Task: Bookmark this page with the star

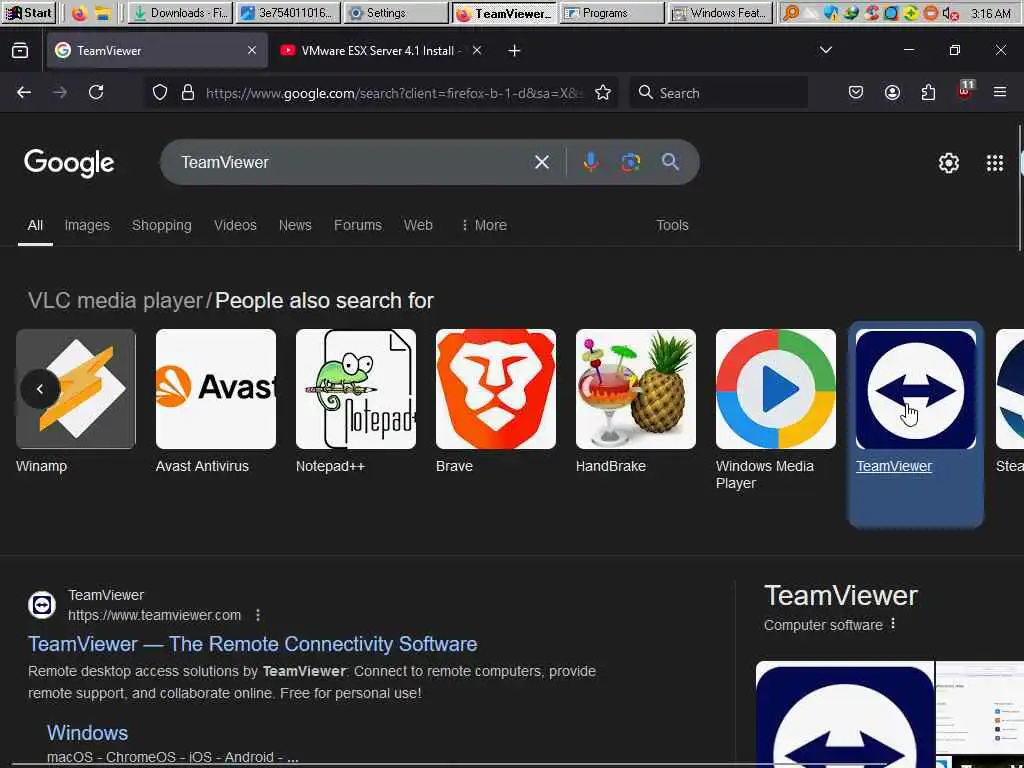Action: point(603,93)
